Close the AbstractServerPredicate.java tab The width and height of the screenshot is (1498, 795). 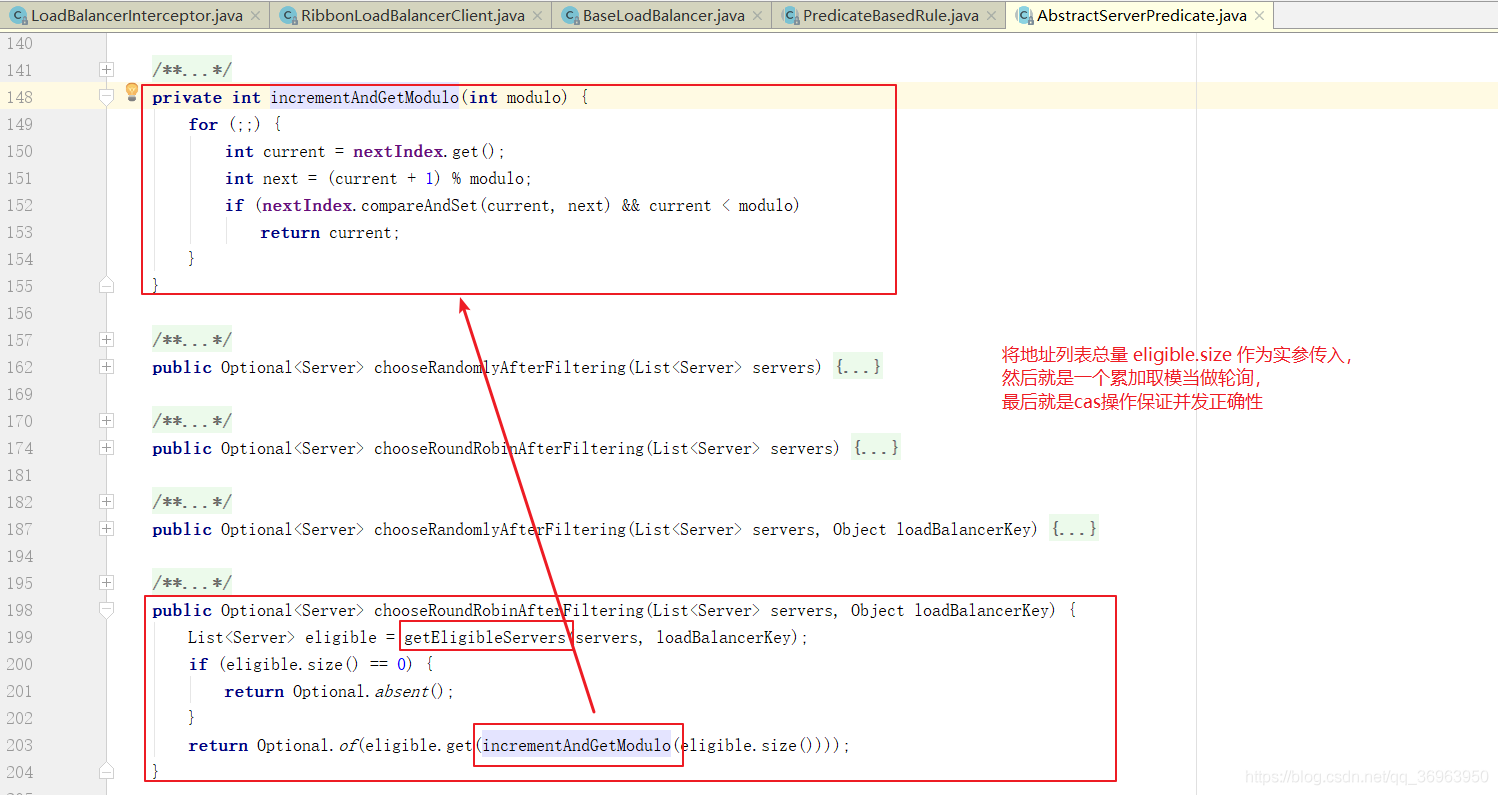click(x=1259, y=16)
